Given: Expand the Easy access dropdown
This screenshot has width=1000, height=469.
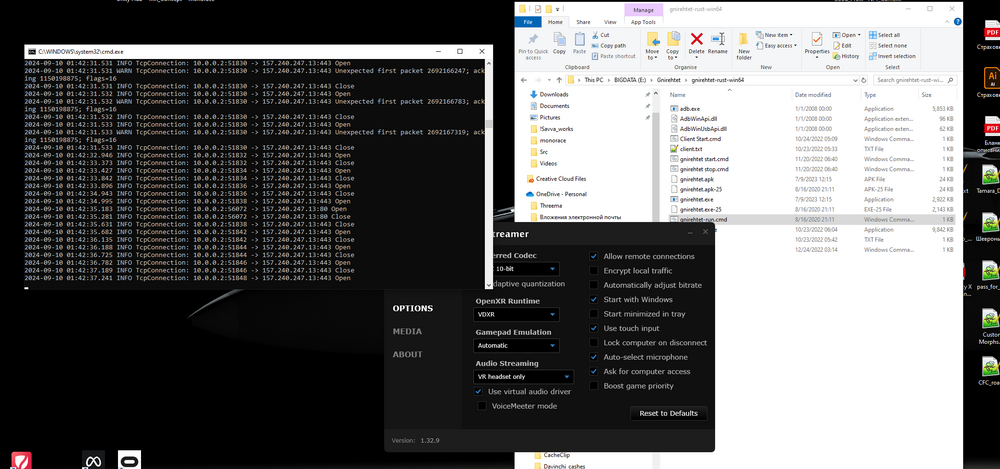Looking at the screenshot, I should pos(777,46).
